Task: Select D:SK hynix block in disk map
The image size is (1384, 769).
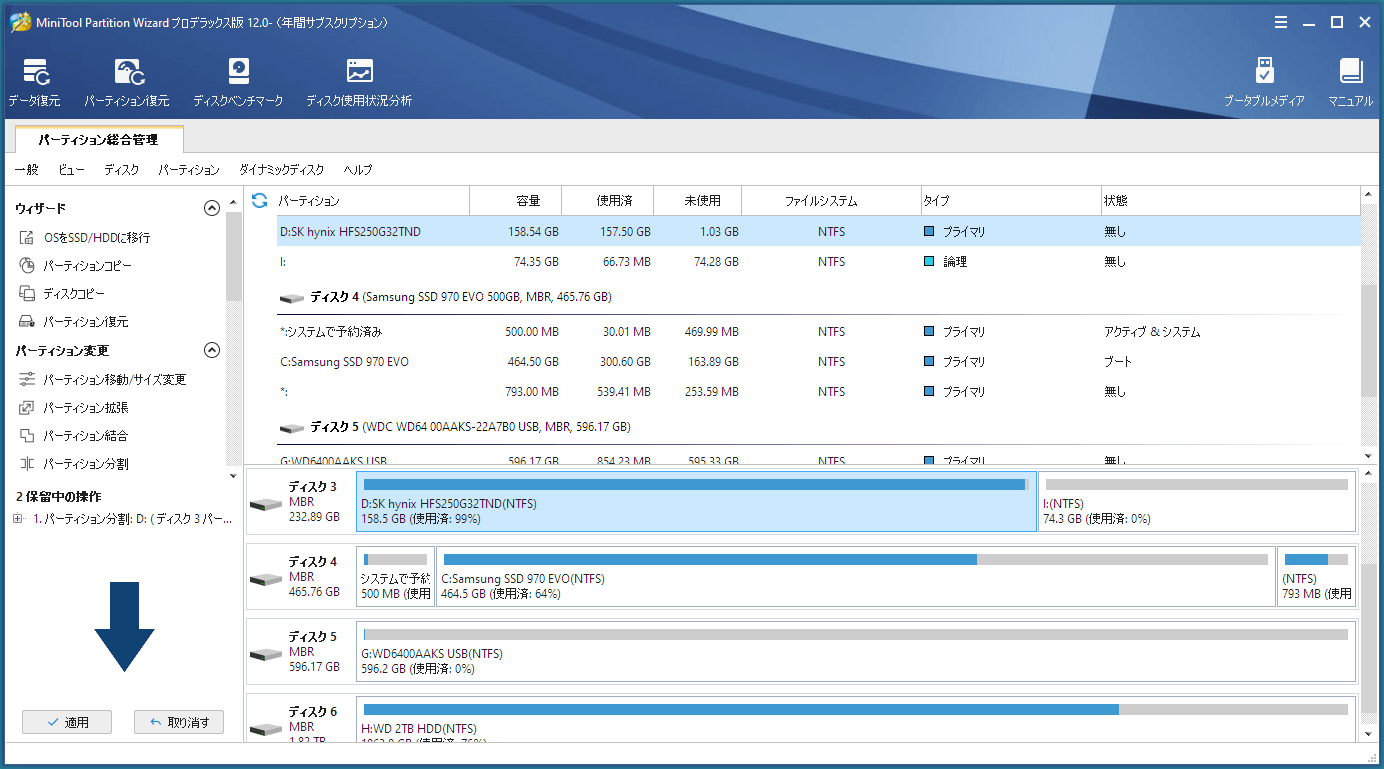Action: [696, 501]
